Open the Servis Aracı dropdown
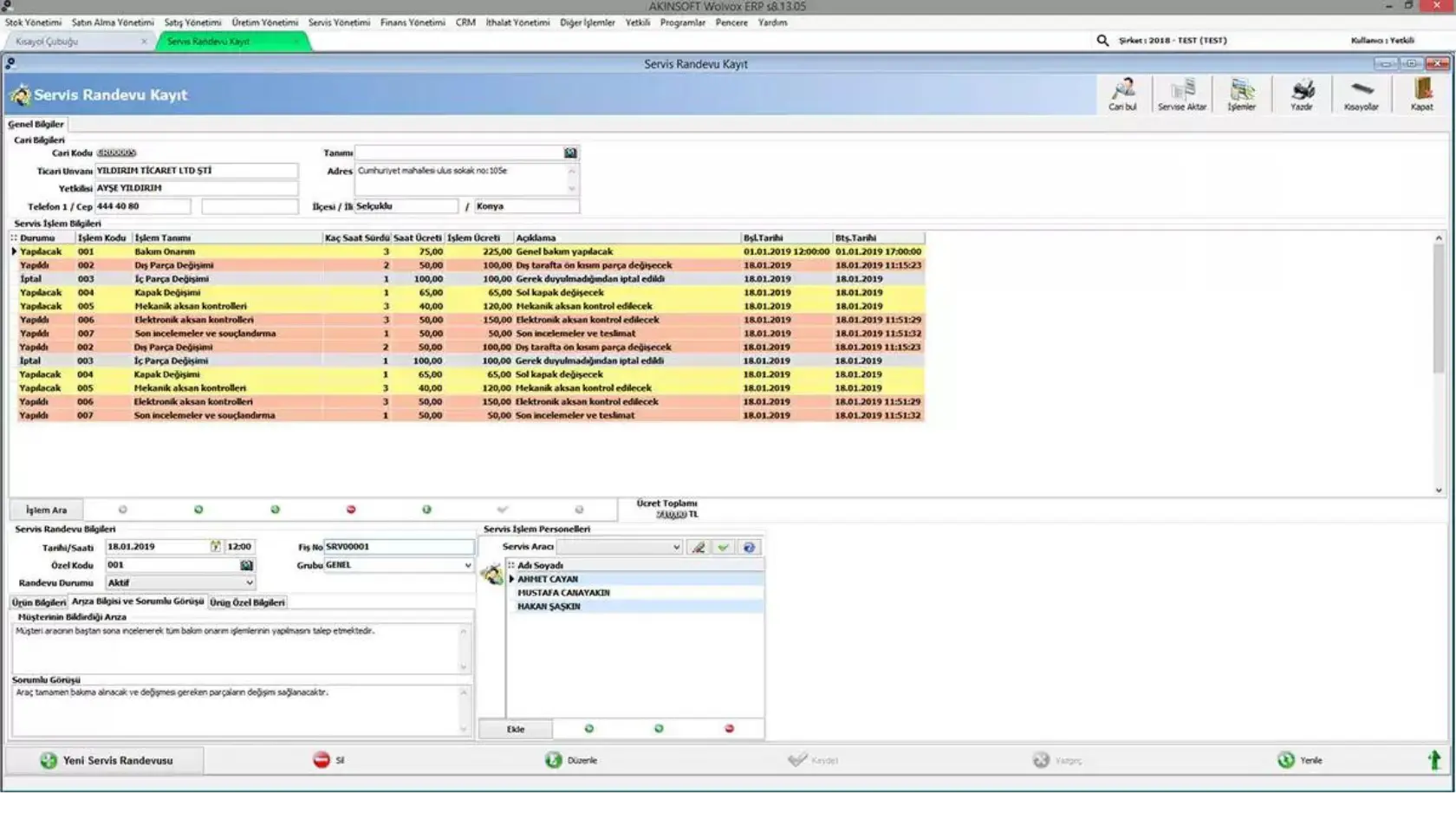Viewport: 1456px width, 819px height. click(x=676, y=548)
